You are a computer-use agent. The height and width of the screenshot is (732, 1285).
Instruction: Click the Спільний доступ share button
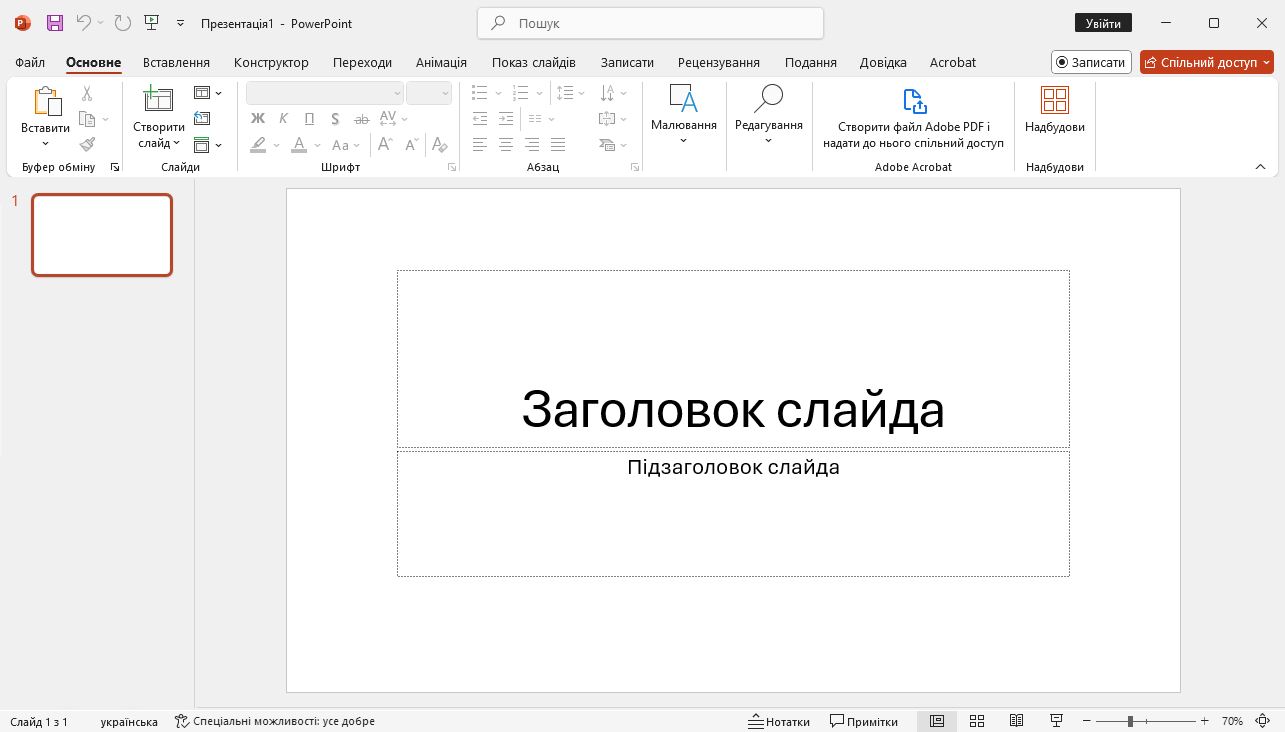(1206, 62)
